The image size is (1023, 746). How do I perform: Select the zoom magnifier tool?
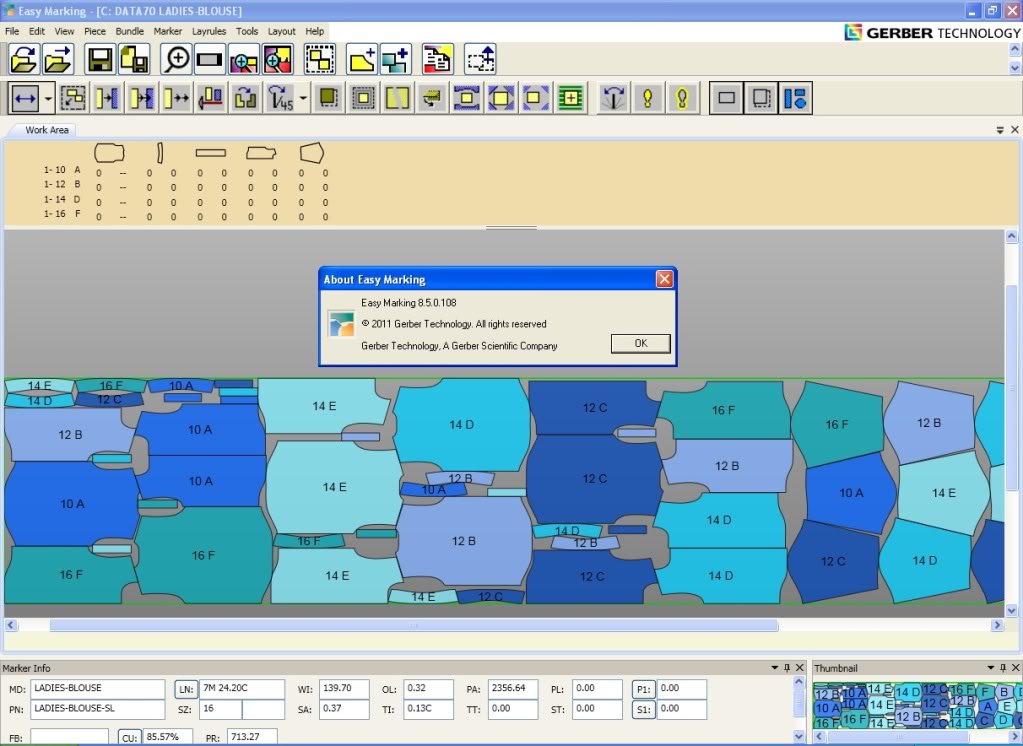(x=176, y=59)
